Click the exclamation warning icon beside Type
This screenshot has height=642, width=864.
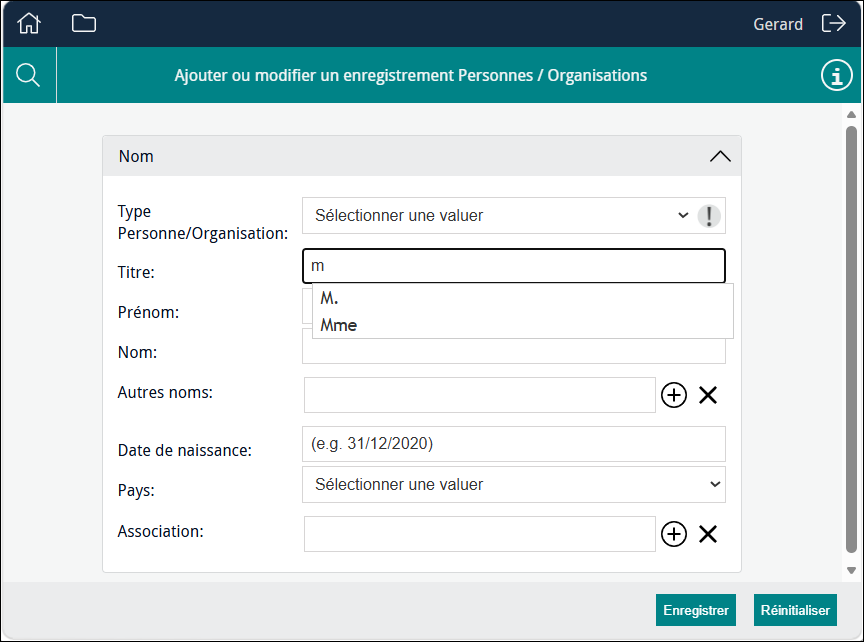(x=709, y=215)
